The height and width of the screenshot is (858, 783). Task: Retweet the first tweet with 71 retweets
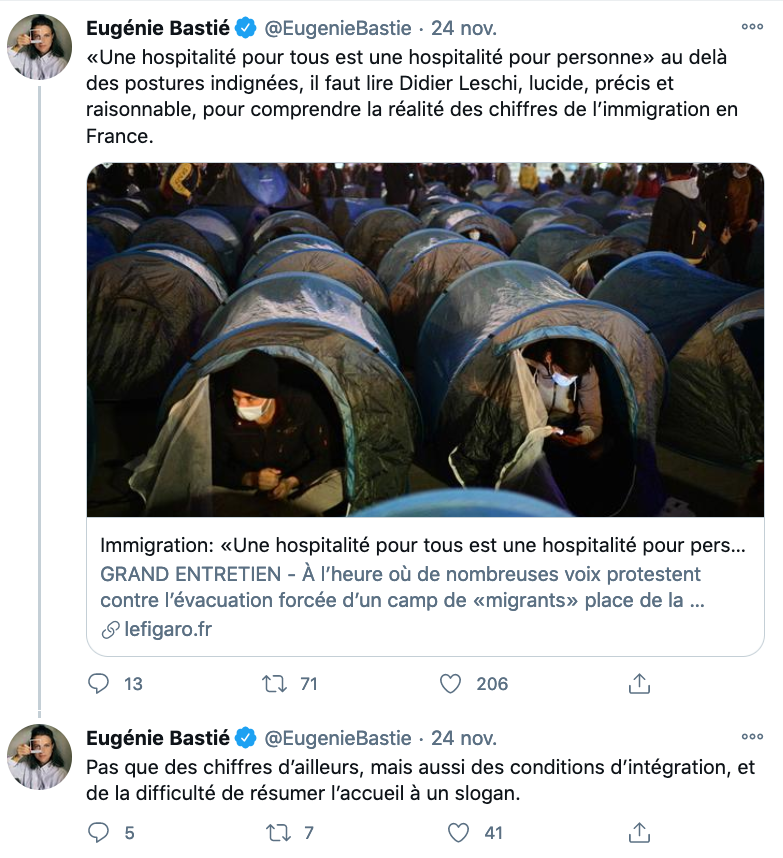click(274, 683)
